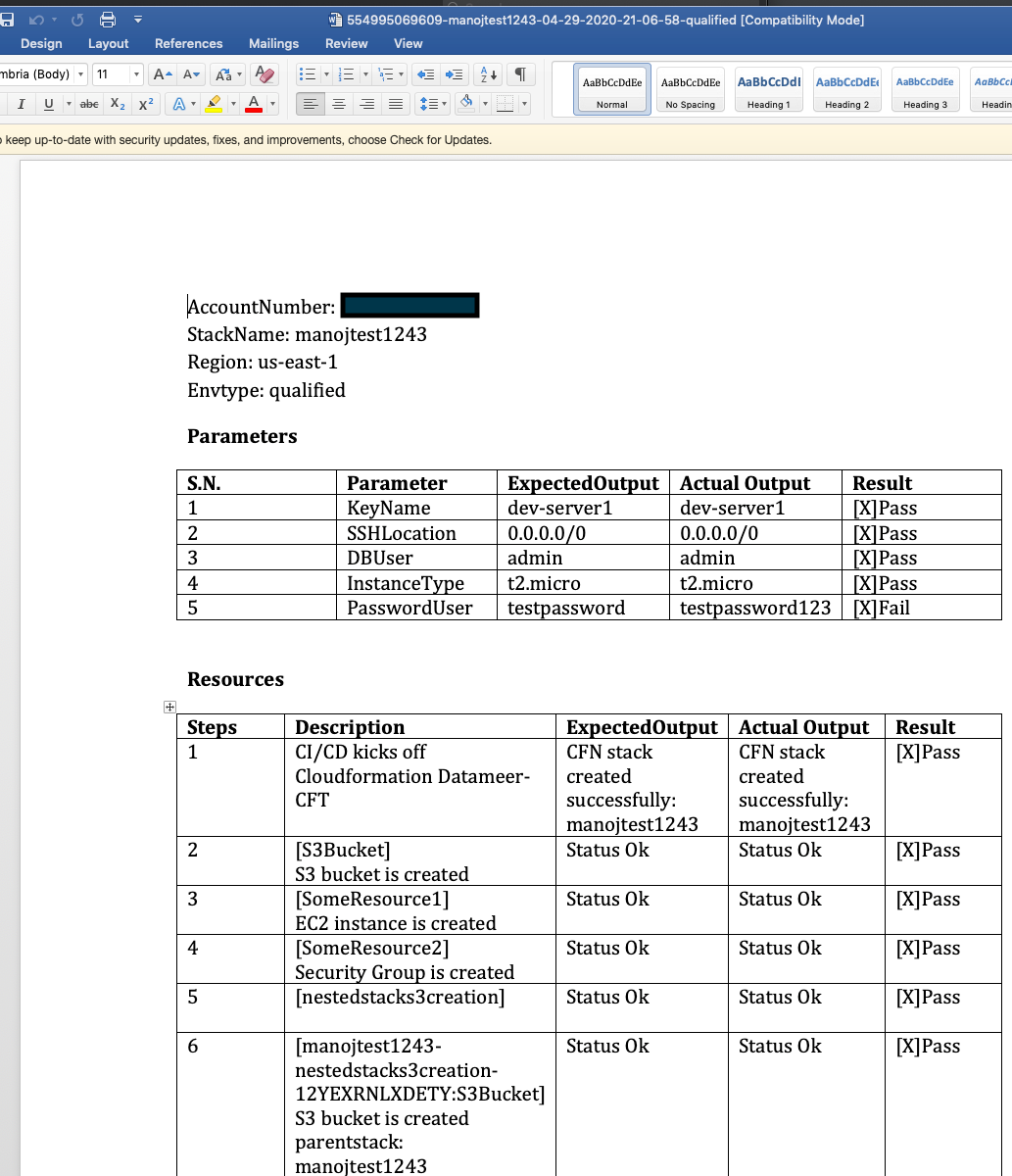Click the Clear Formatting eraser icon

pos(264,74)
